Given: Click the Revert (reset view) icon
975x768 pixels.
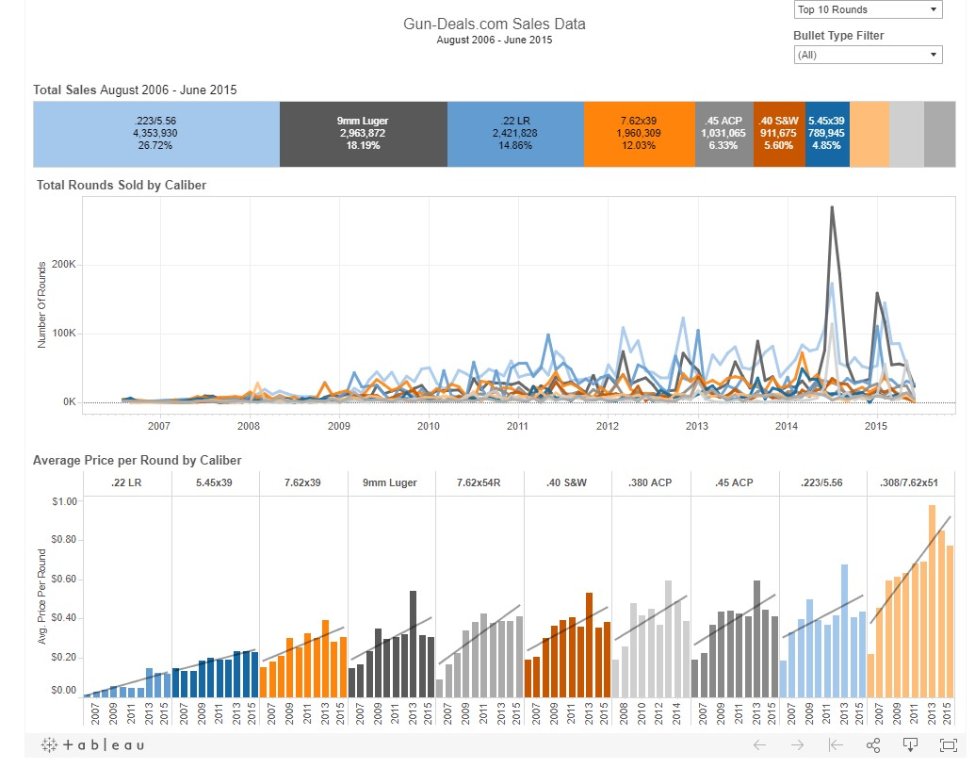Looking at the screenshot, I should coord(836,745).
